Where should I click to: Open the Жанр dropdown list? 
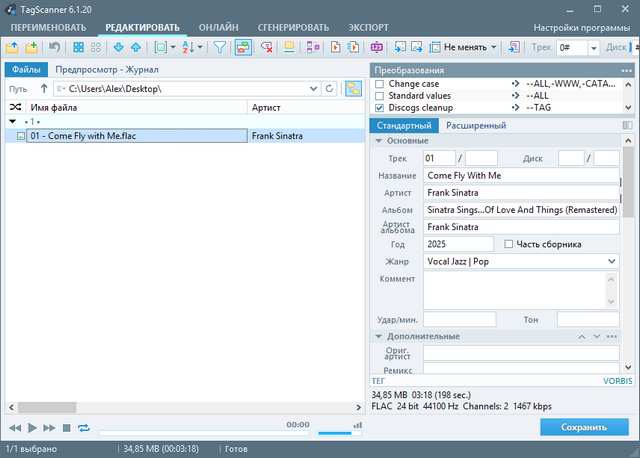pos(611,261)
